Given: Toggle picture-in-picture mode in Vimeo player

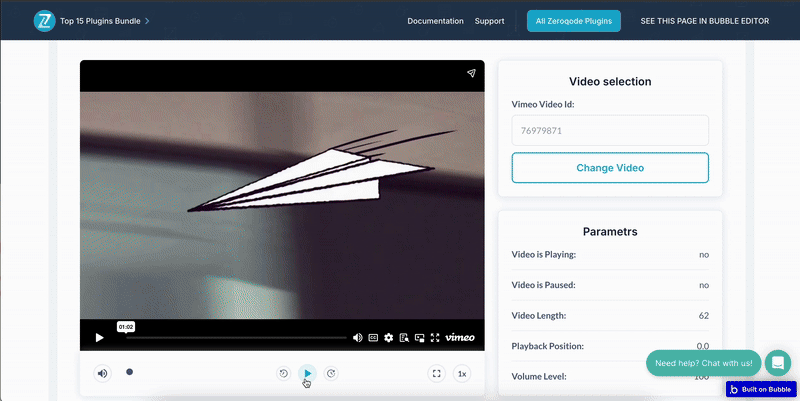Looking at the screenshot, I should (419, 338).
